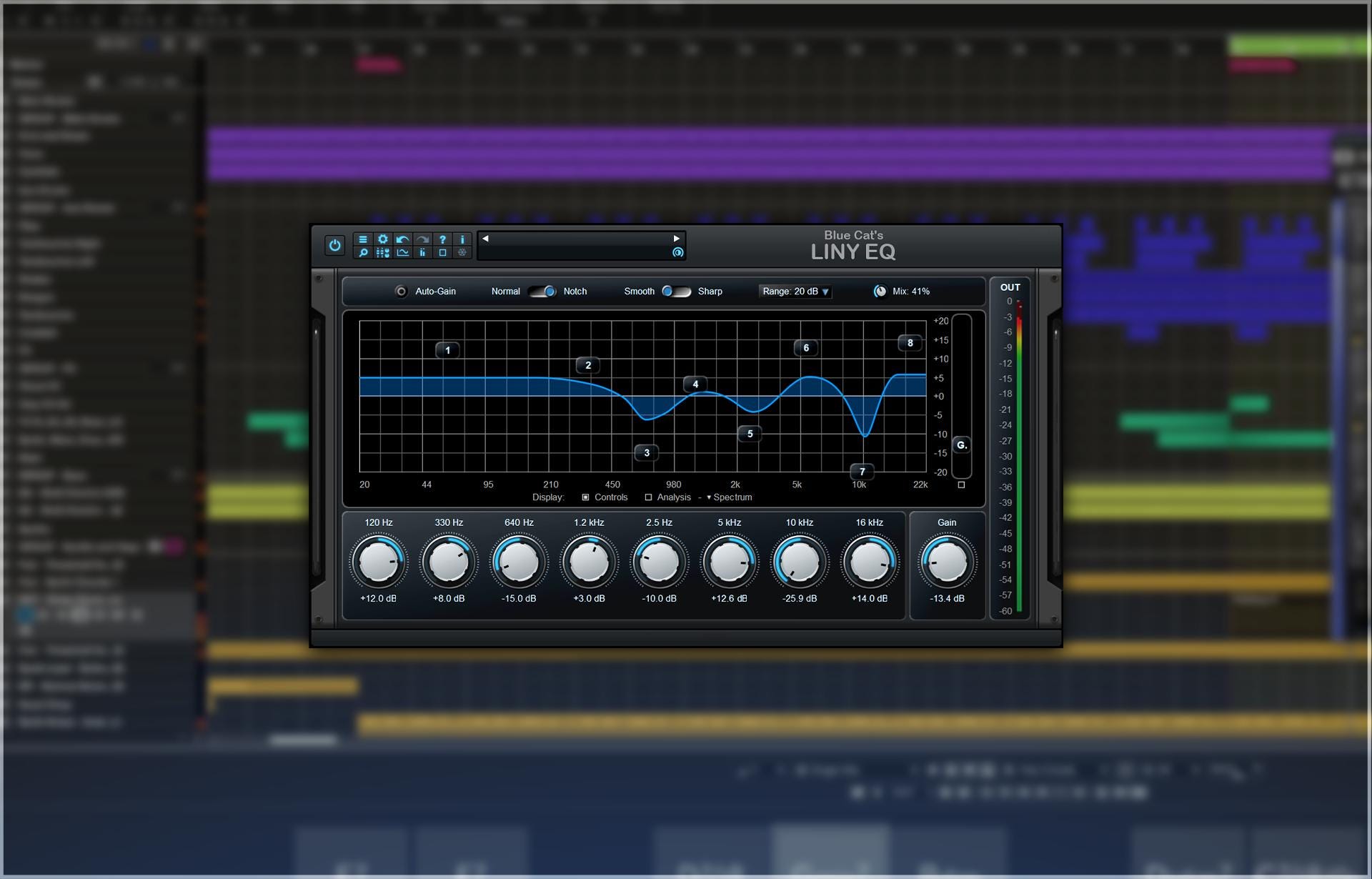Click the network sphere icon in toolbar
This screenshot has width=1372, height=879.
462,252
